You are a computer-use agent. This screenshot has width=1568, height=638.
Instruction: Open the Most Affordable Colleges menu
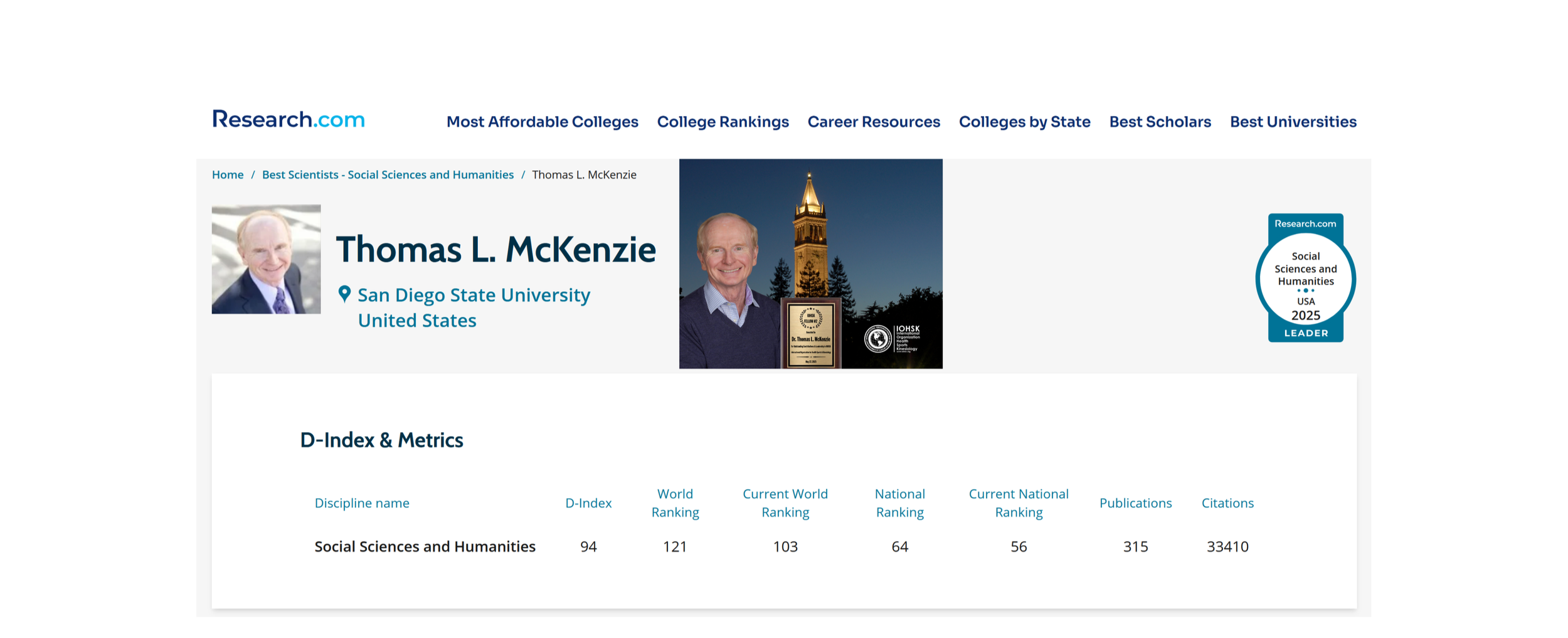point(542,122)
